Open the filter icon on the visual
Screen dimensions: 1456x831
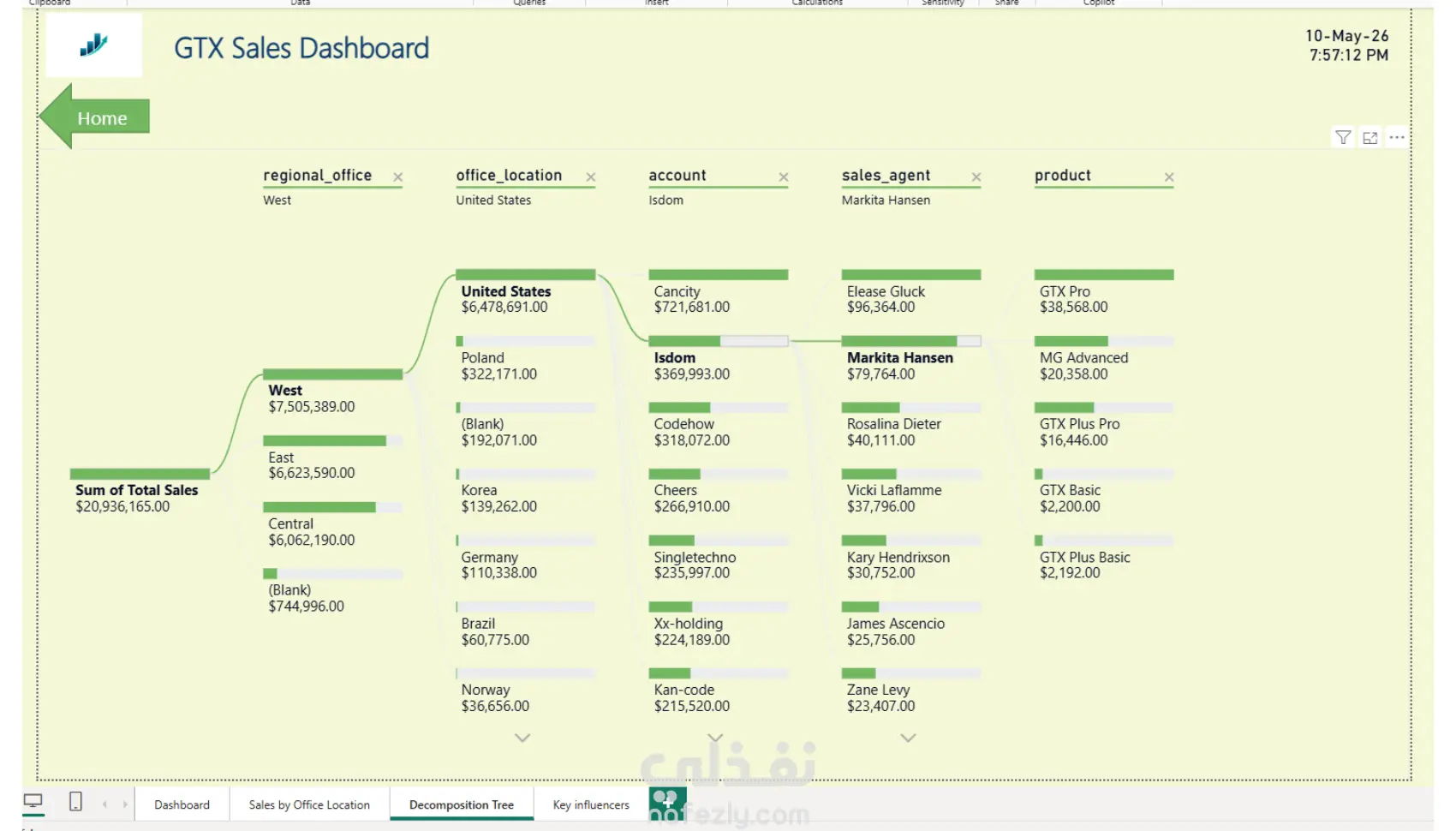pyautogui.click(x=1343, y=137)
